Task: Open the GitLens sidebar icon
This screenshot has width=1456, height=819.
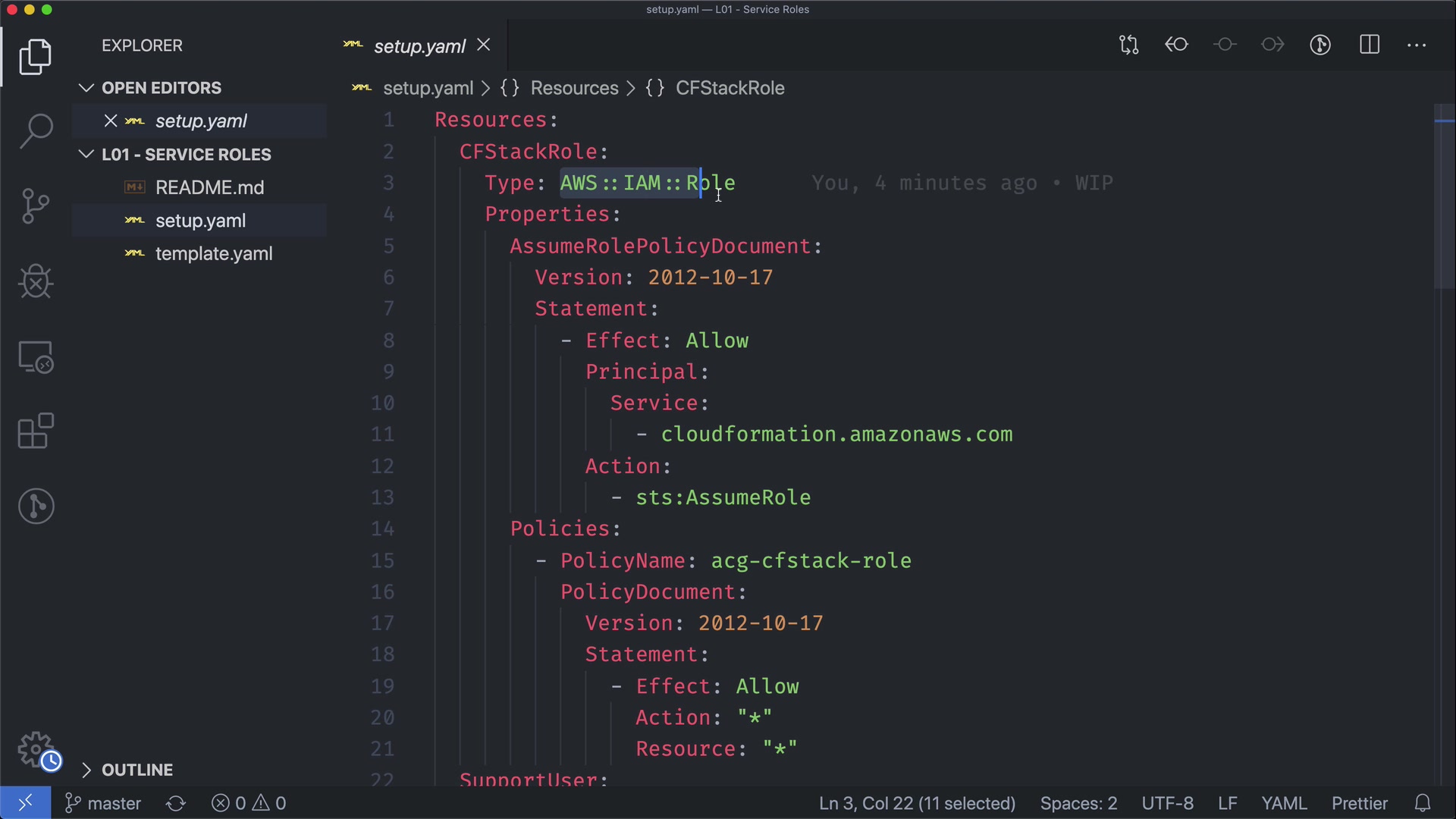Action: (36, 506)
